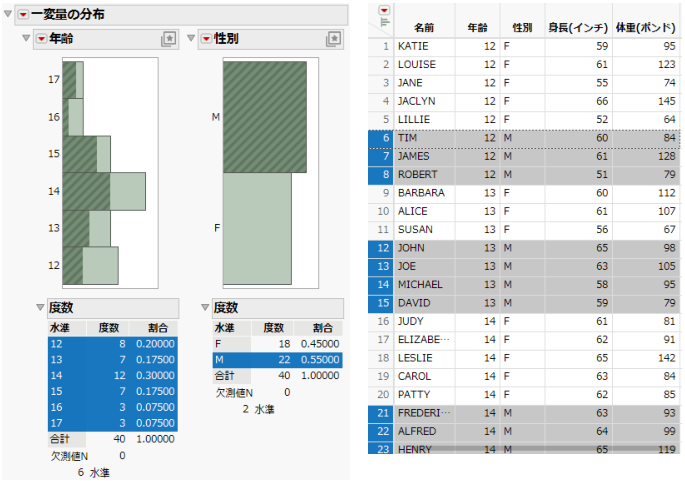Screen dimensions: 685x481
Task: Click the BARBARA name cell
Action: click(x=425, y=193)
